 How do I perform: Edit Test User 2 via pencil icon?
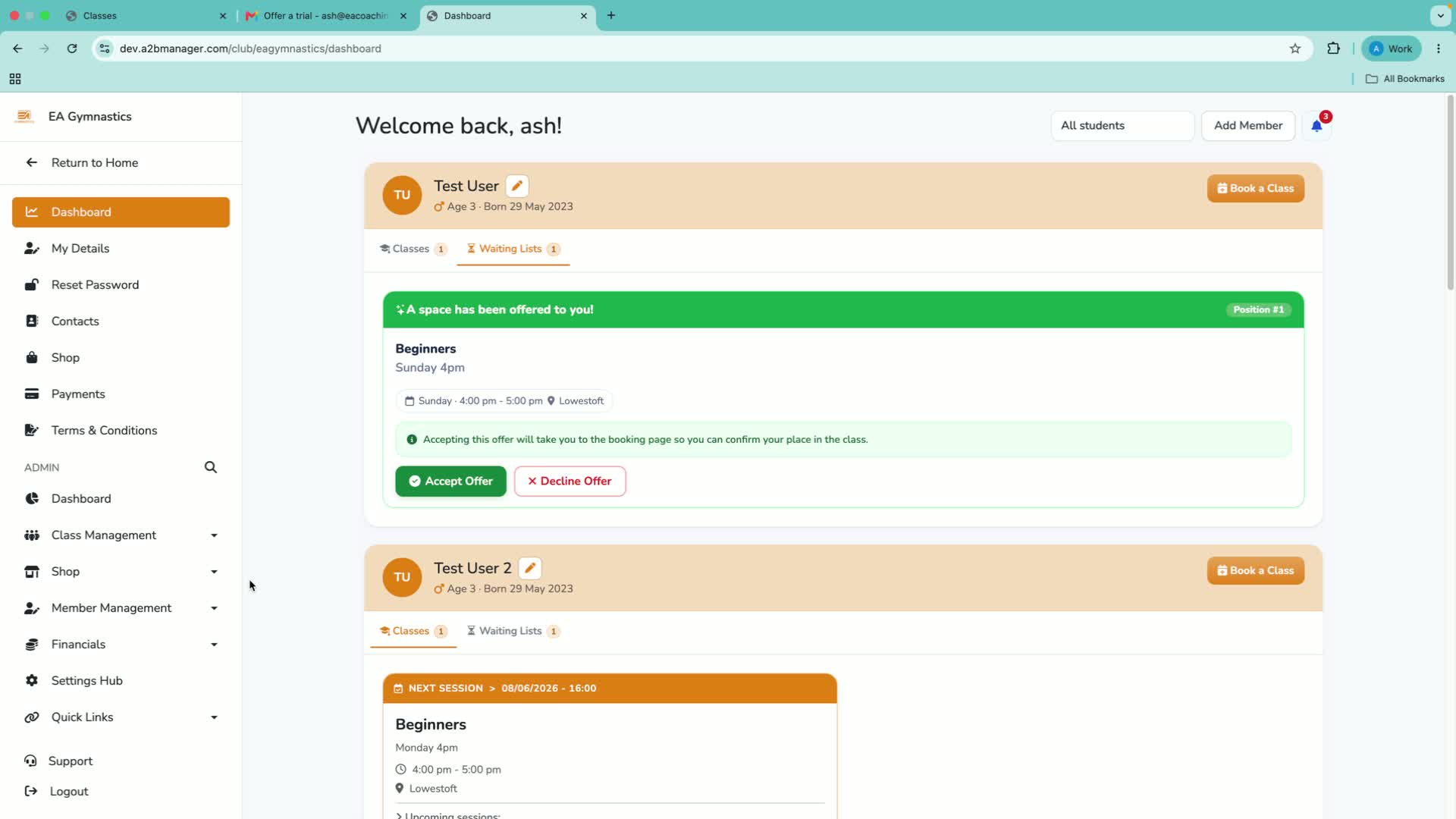point(530,568)
